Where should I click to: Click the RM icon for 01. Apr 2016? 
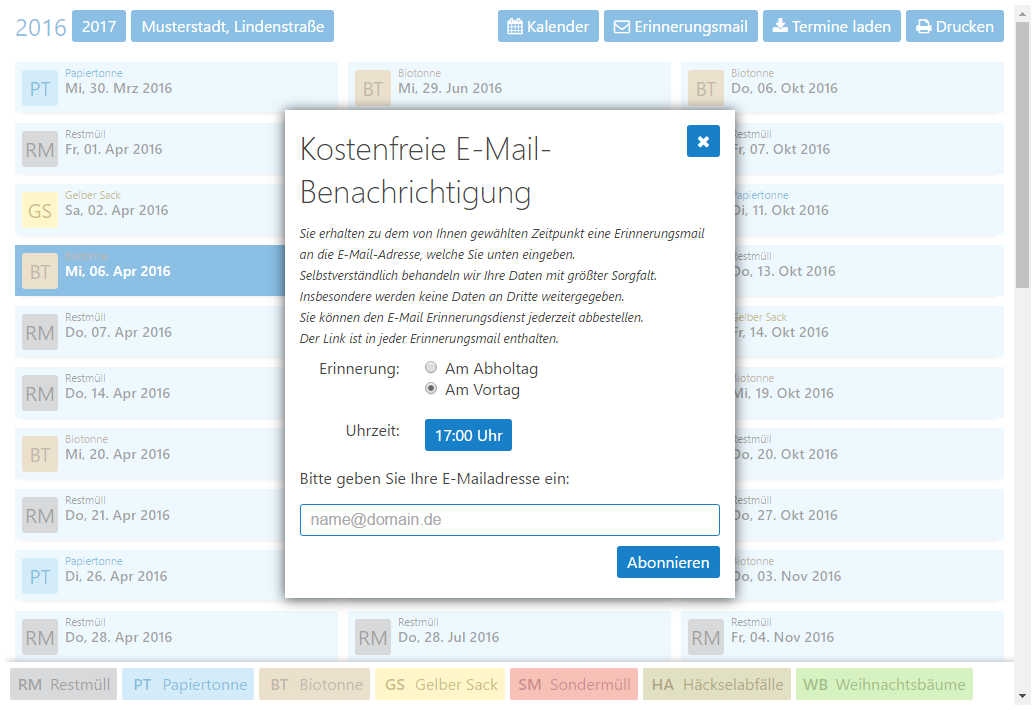tap(40, 150)
